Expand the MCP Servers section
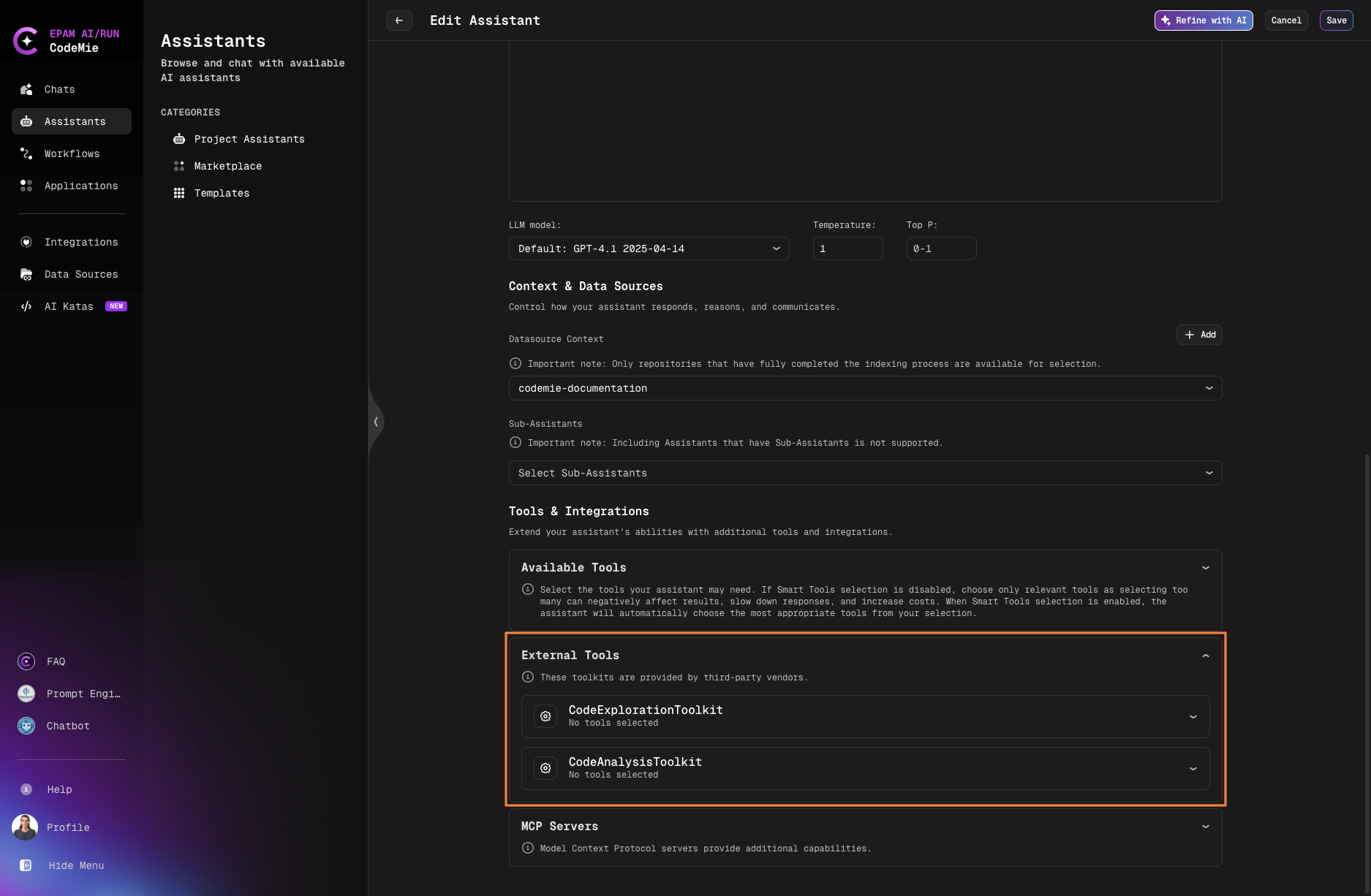Viewport: 1371px width, 896px height. click(x=1205, y=827)
